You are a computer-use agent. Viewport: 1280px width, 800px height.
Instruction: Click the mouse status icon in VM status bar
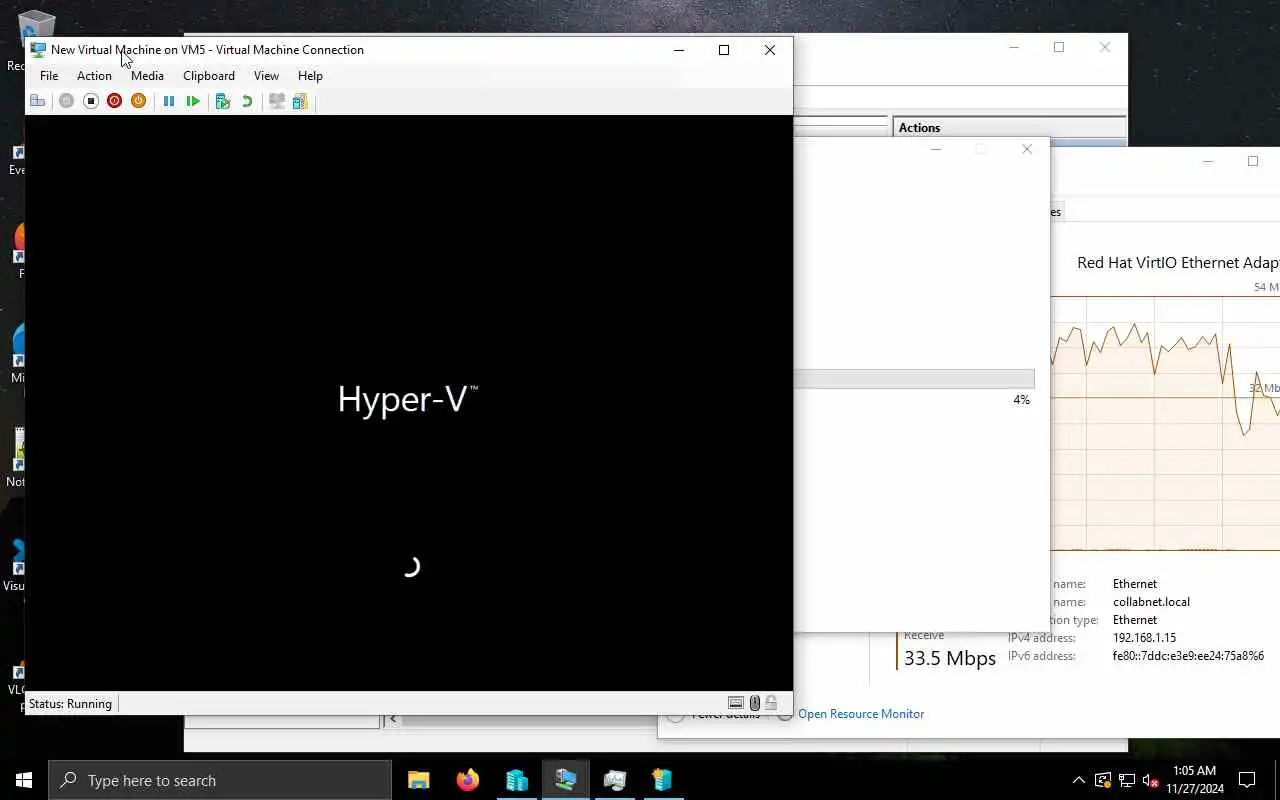pos(755,703)
